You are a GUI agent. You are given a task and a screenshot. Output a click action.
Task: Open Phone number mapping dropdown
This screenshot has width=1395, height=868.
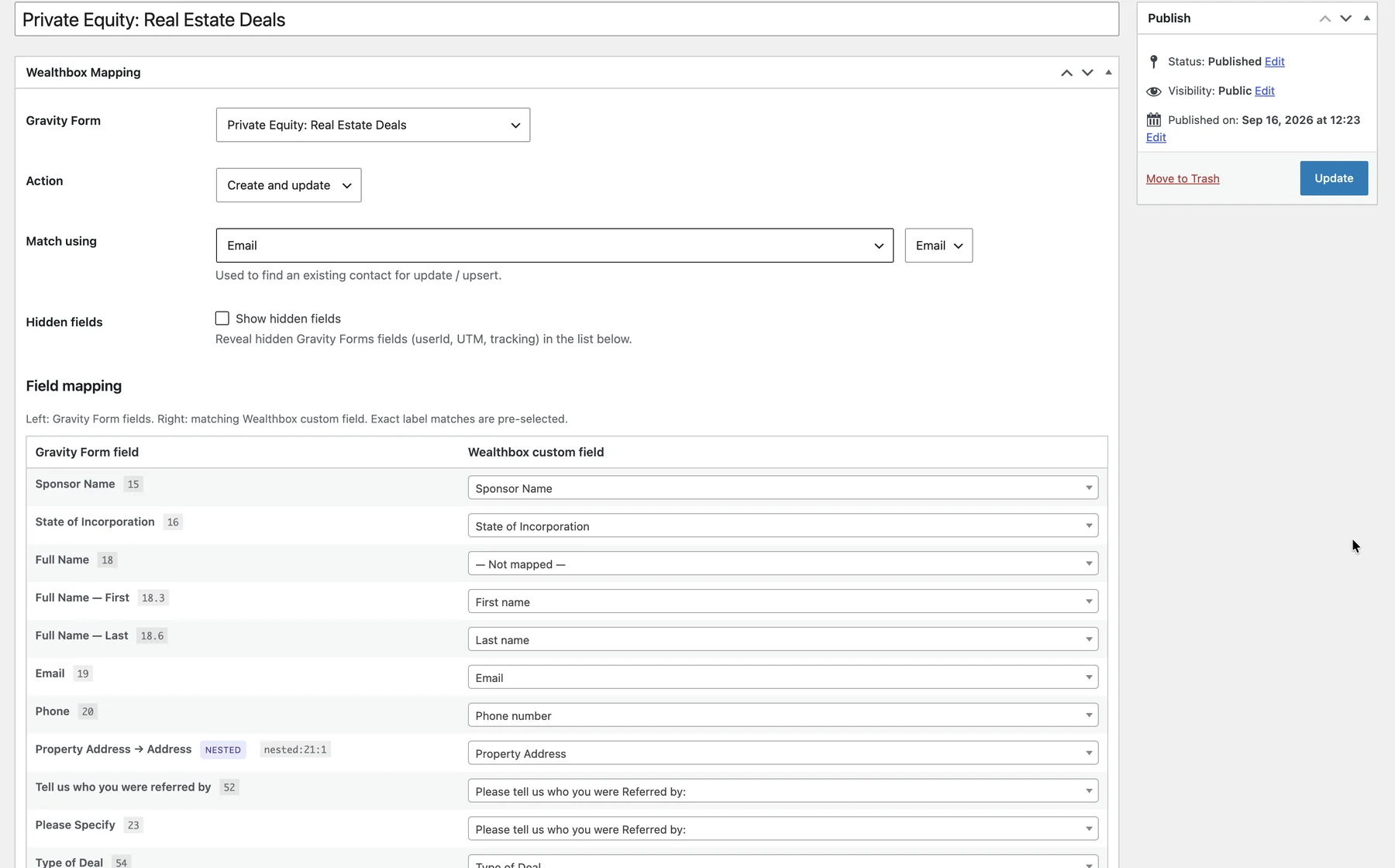783,716
